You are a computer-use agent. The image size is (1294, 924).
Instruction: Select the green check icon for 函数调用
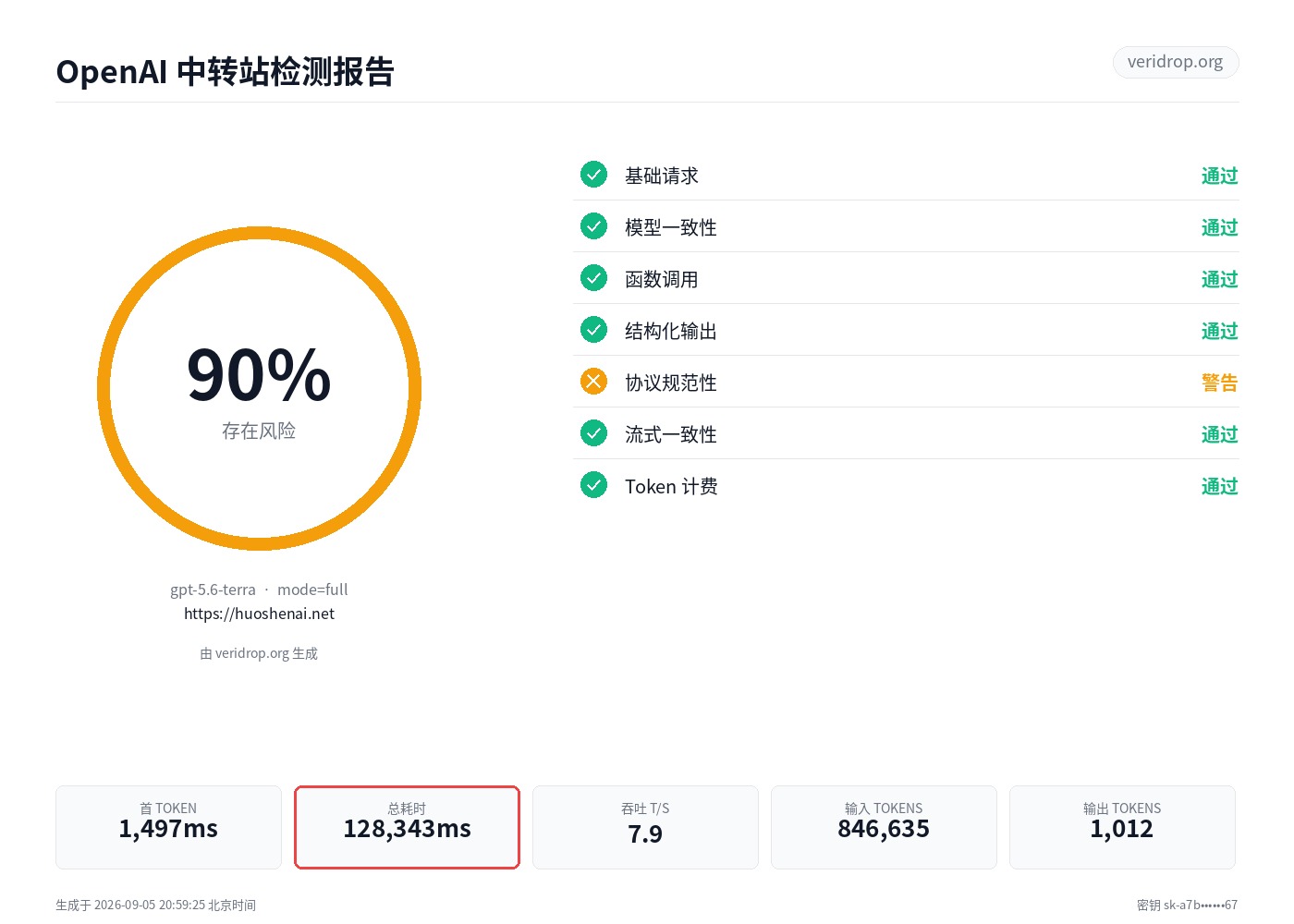click(x=593, y=278)
